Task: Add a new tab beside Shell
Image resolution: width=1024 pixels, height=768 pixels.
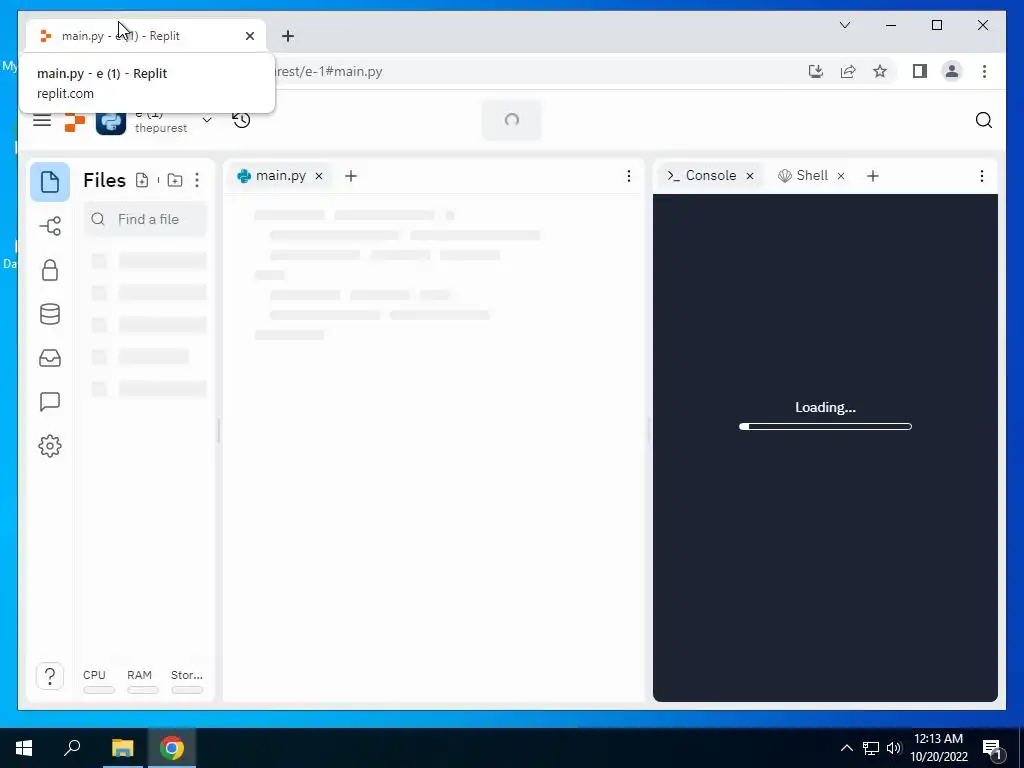Action: [x=872, y=176]
